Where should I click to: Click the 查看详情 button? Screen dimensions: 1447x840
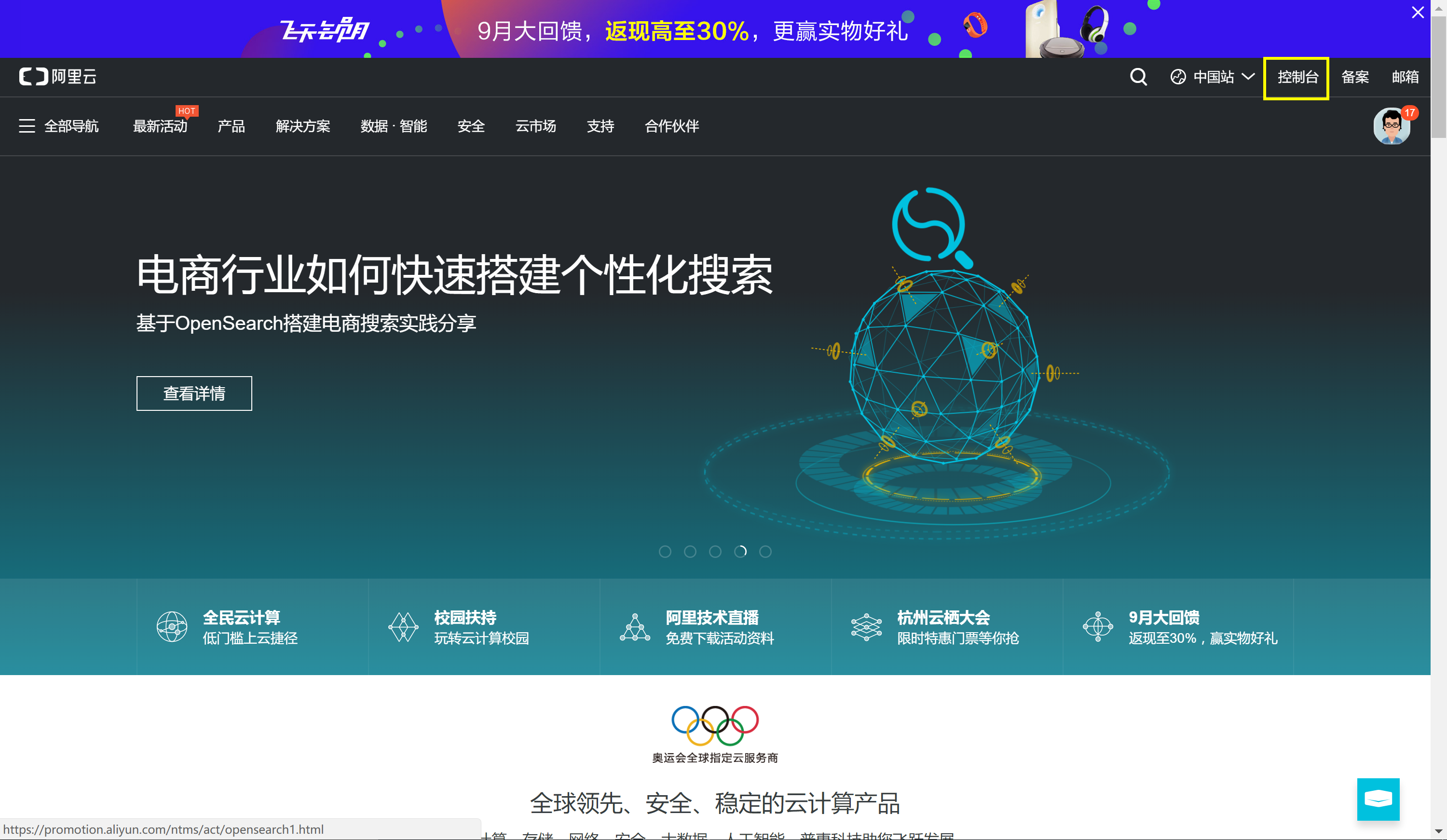point(194,393)
